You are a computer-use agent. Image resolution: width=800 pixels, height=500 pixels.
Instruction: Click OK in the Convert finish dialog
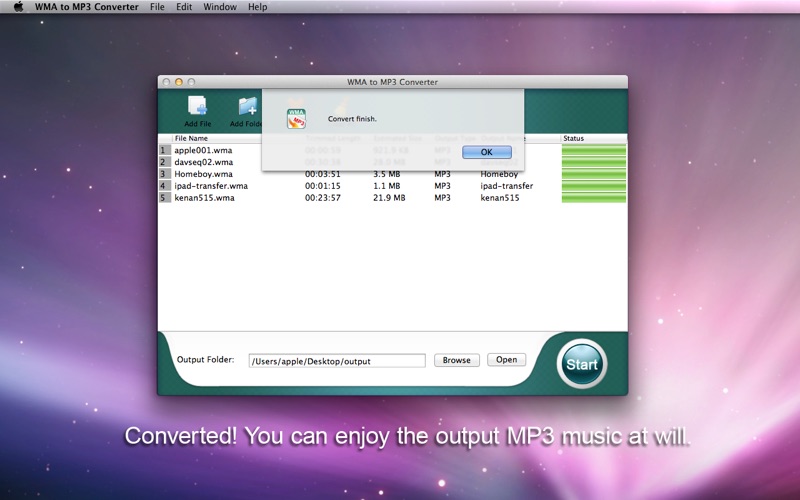[487, 152]
